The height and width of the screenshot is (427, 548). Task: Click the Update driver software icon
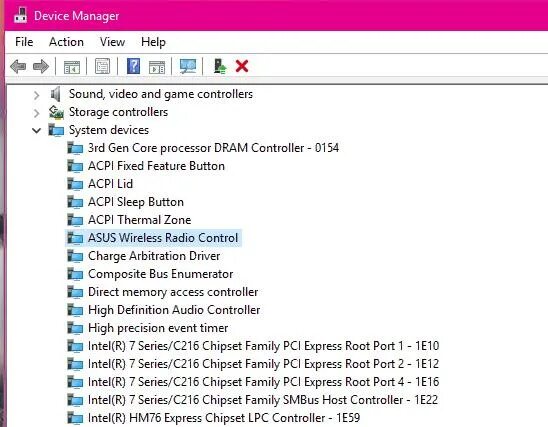pyautogui.click(x=220, y=66)
